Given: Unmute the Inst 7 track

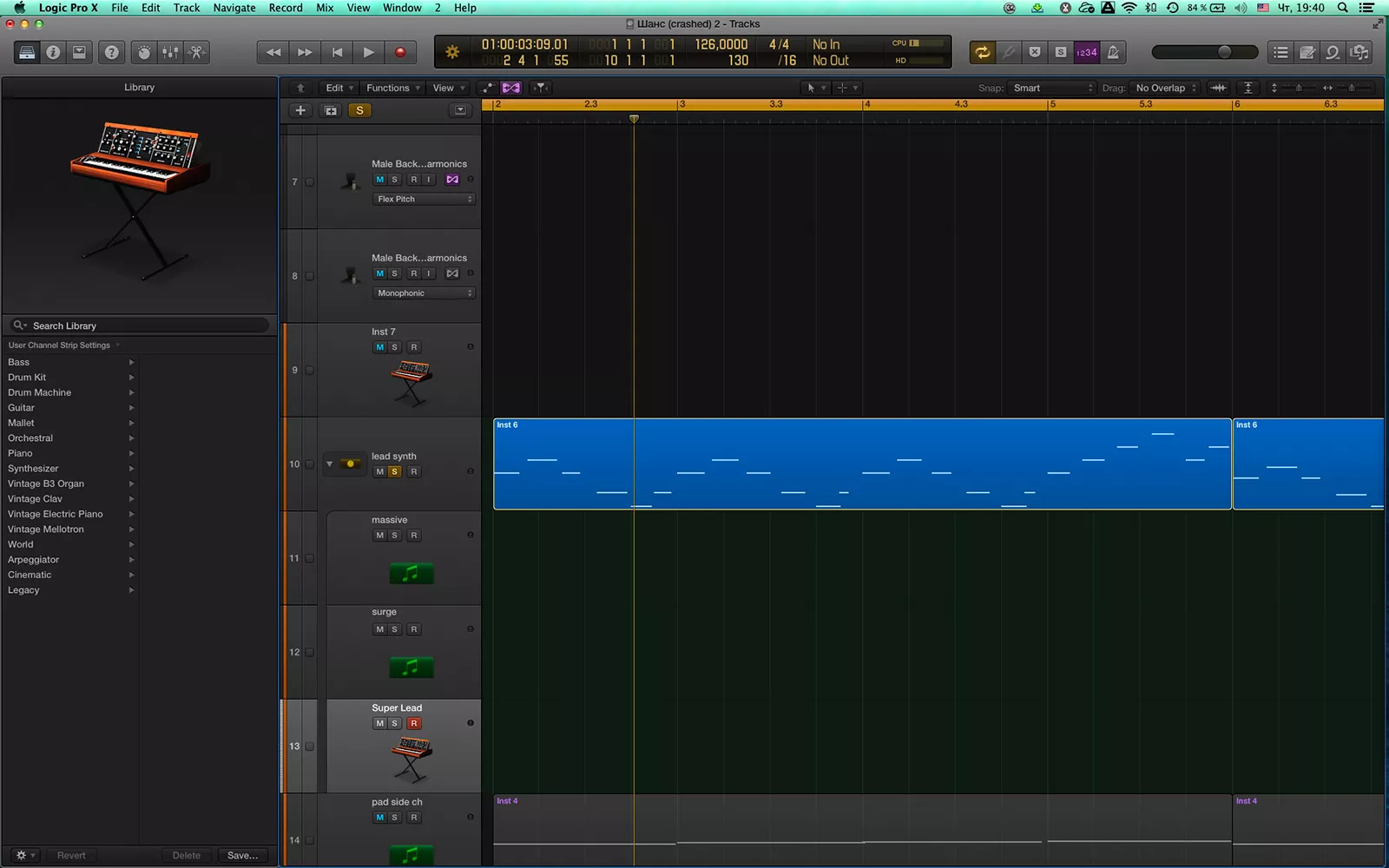Looking at the screenshot, I should click(379, 347).
